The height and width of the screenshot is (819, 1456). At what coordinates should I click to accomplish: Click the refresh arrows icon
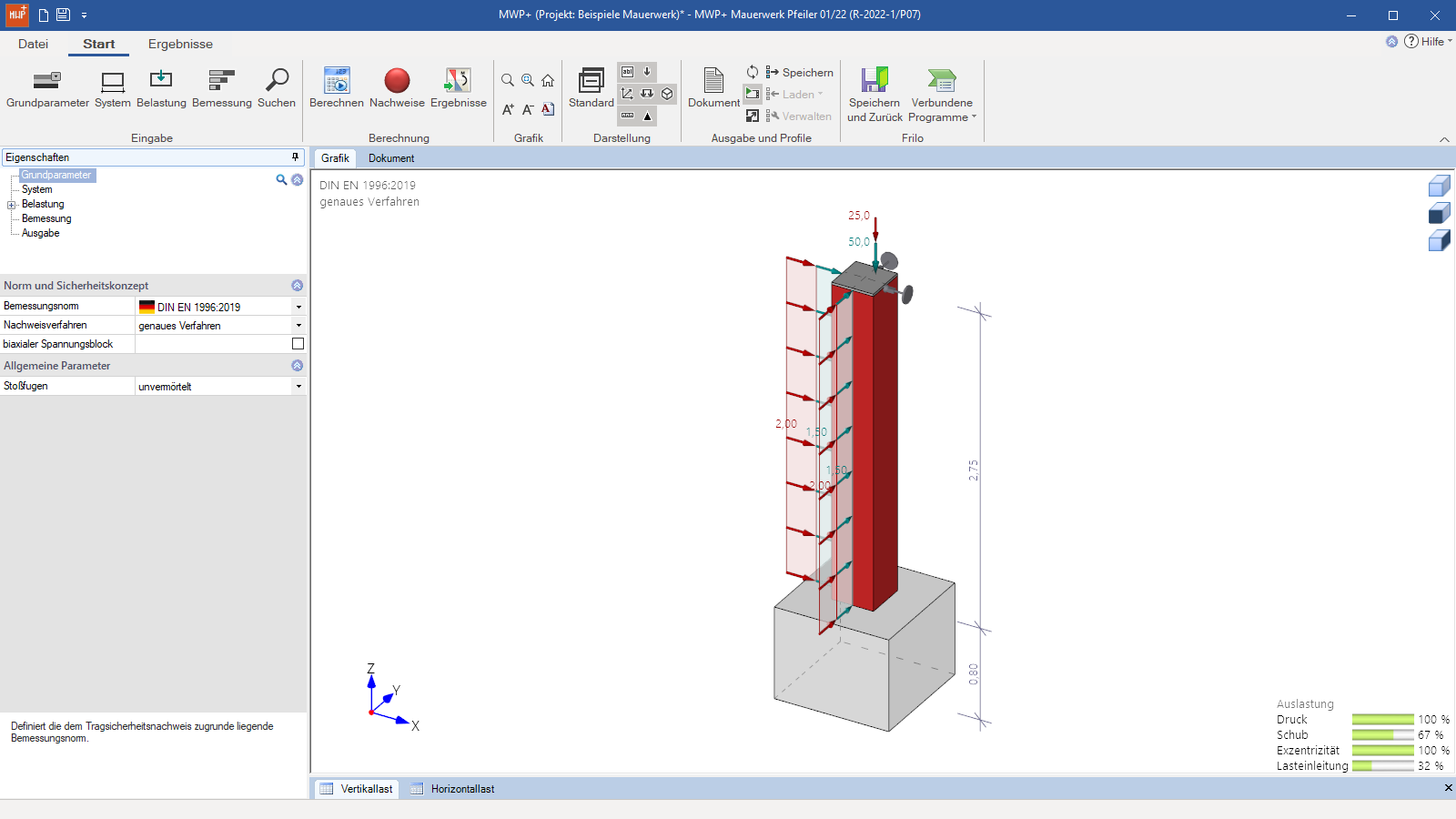(x=753, y=72)
